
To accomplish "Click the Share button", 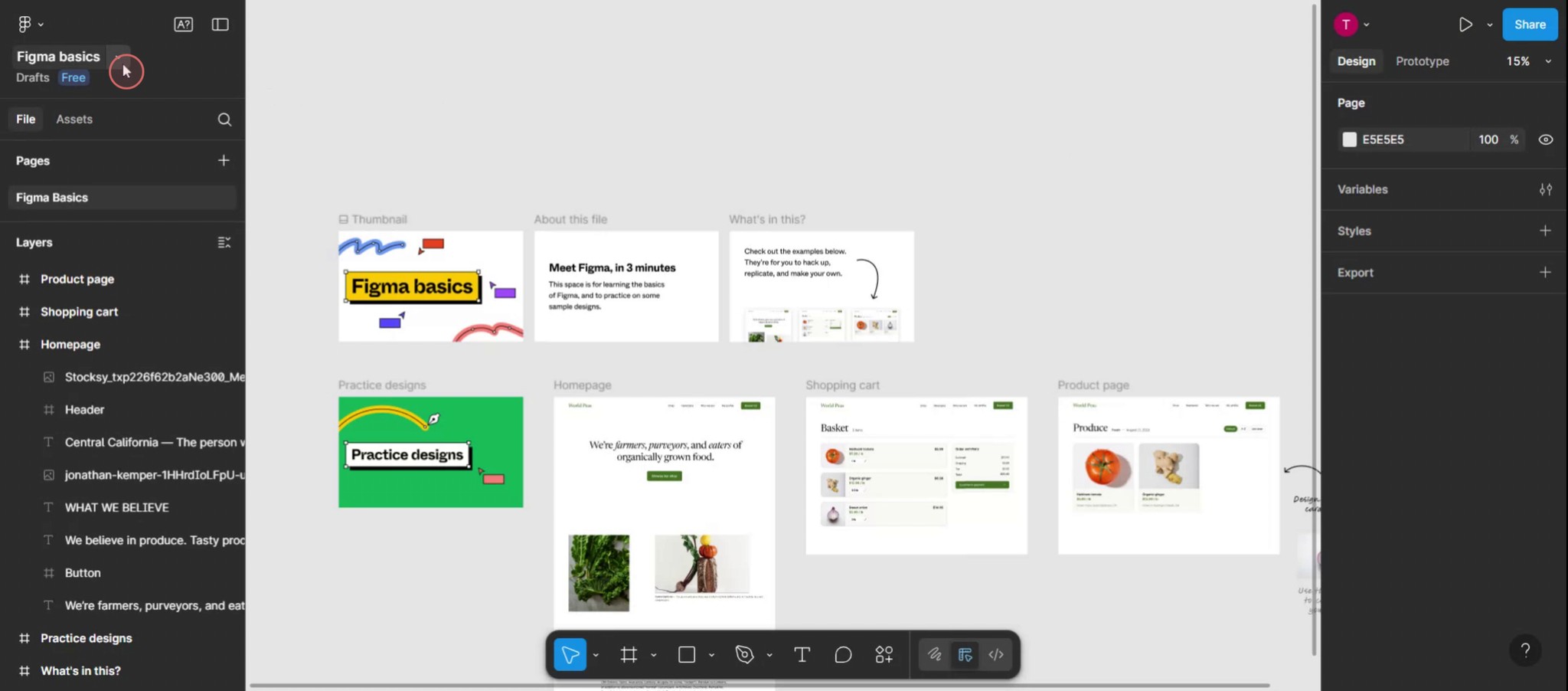I will (x=1528, y=24).
